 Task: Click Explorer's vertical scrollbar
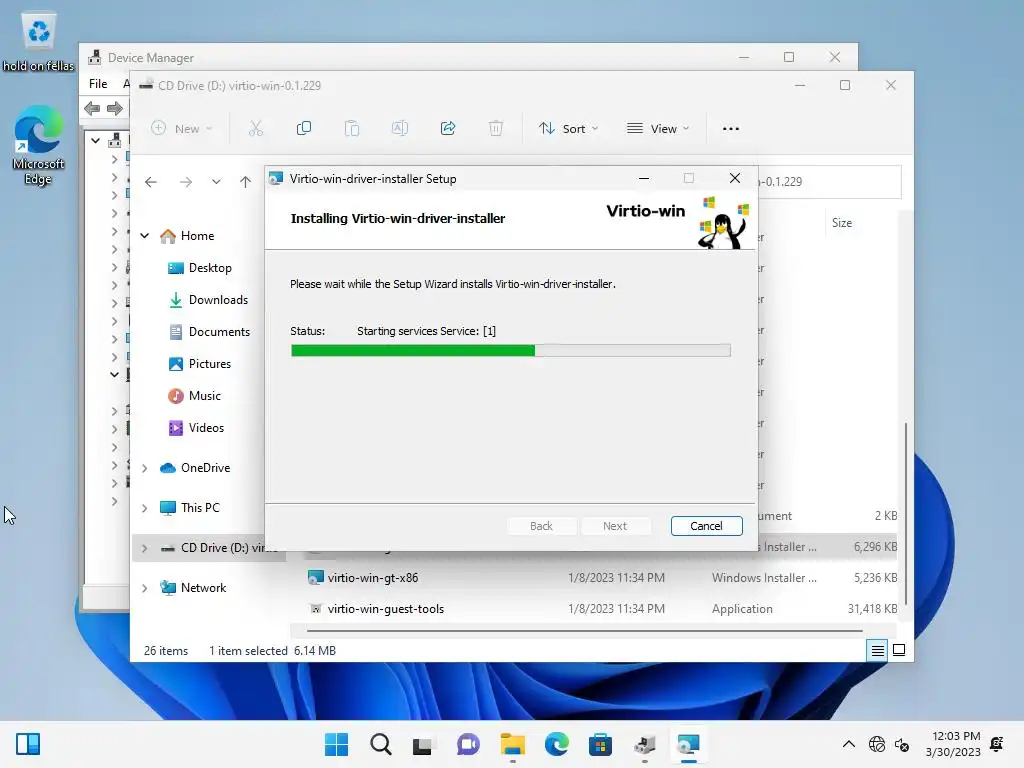tap(906, 513)
